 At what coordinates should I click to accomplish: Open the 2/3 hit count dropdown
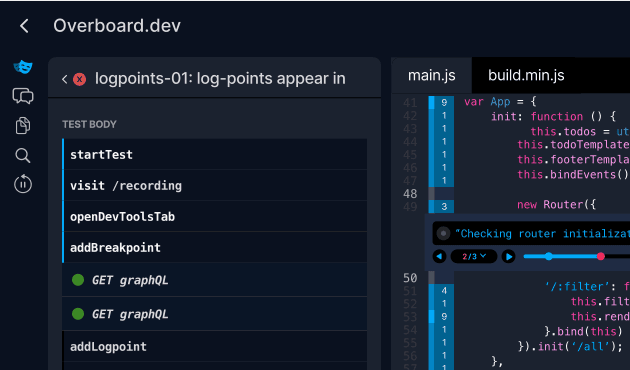[x=474, y=256]
